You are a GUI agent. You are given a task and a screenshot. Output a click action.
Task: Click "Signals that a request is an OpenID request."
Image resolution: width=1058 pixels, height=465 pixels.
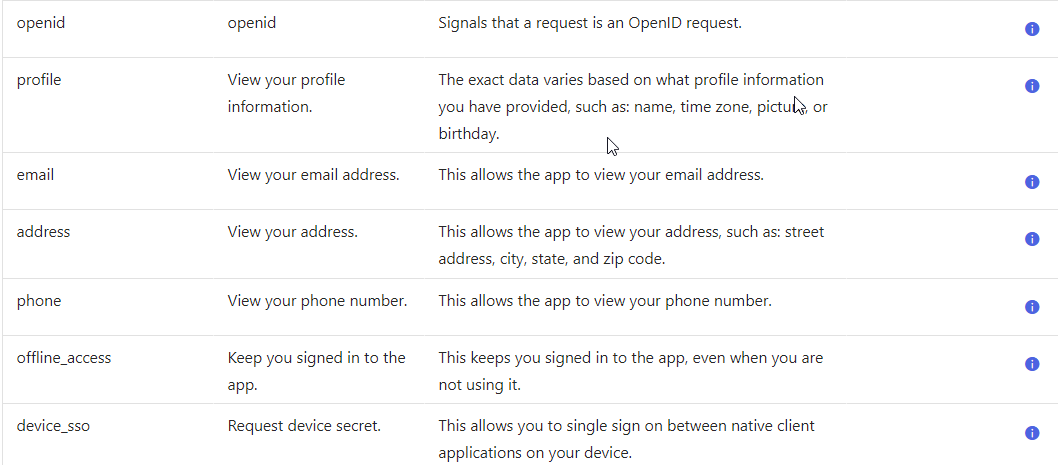590,22
